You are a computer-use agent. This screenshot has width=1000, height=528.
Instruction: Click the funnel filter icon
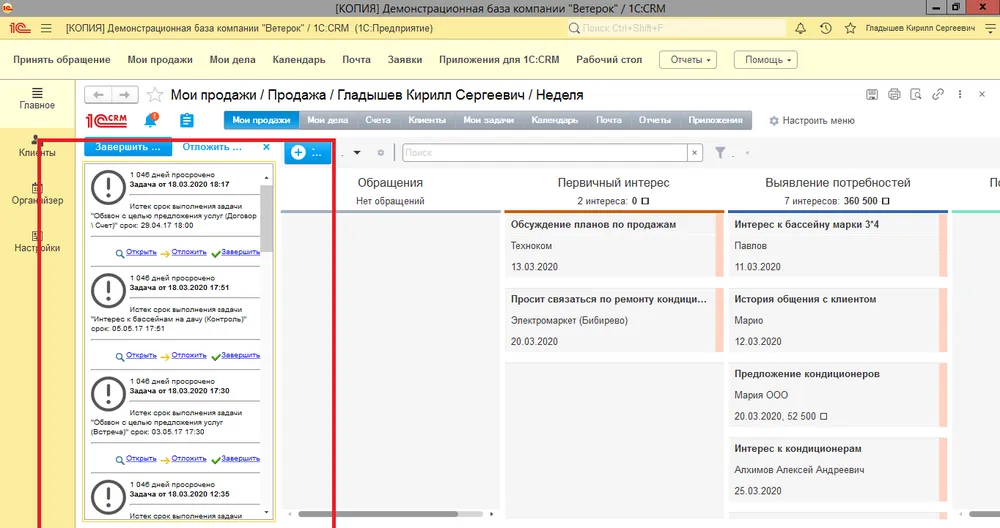pos(720,152)
